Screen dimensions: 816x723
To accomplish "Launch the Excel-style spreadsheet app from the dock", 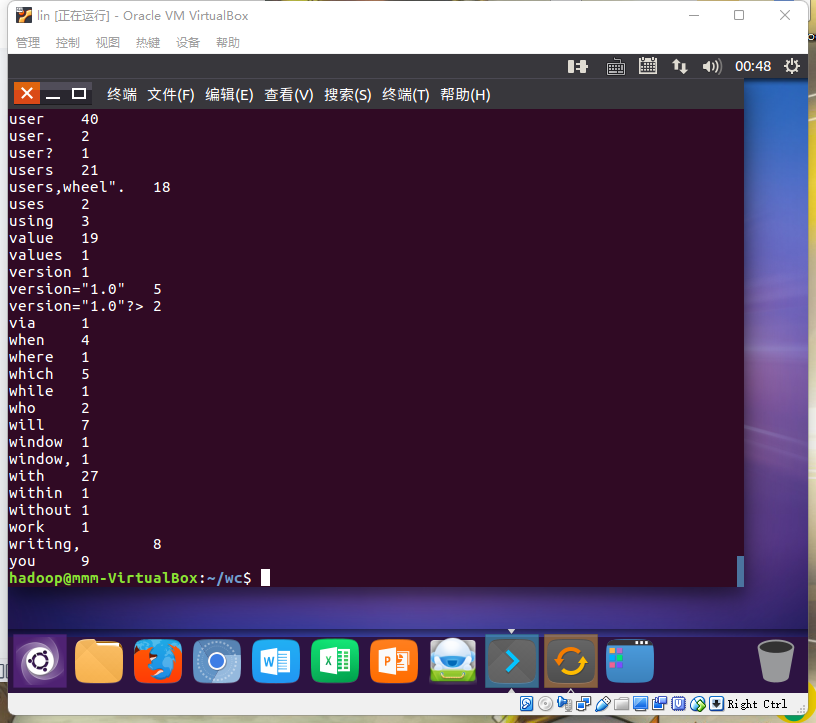I will tap(335, 661).
